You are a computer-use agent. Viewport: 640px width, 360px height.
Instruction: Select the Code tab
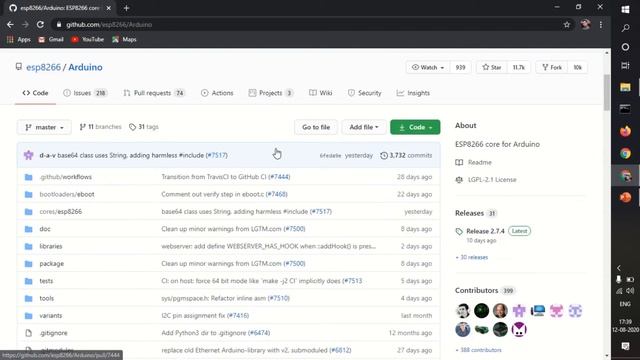pyautogui.click(x=36, y=93)
